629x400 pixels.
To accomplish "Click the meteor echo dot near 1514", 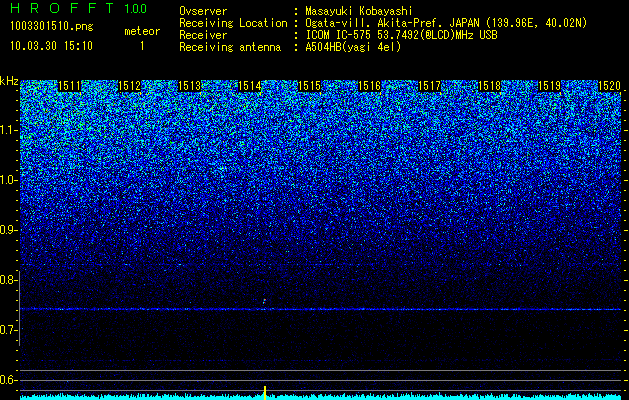I will (x=264, y=301).
